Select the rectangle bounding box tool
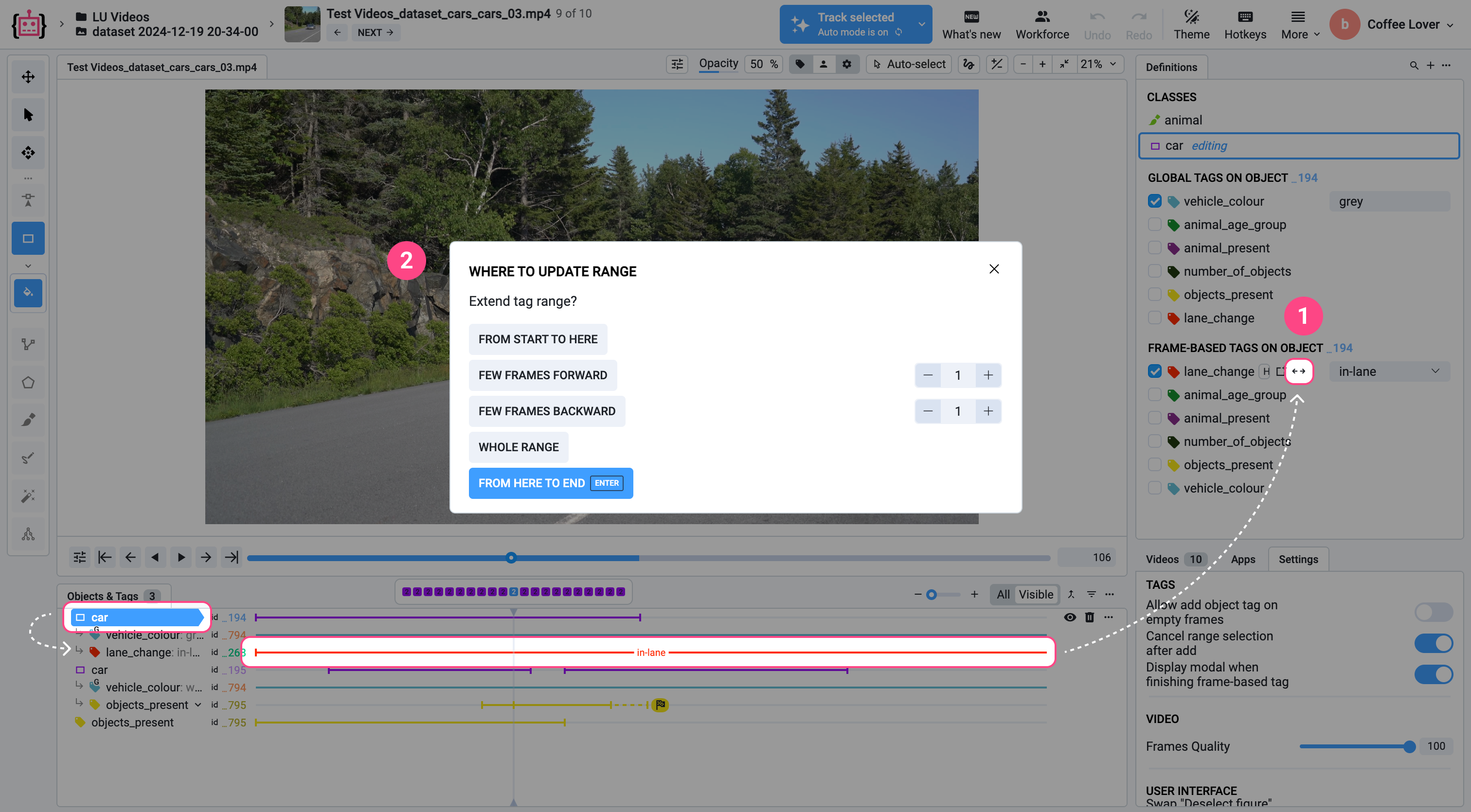This screenshot has height=812, width=1471. click(x=28, y=239)
